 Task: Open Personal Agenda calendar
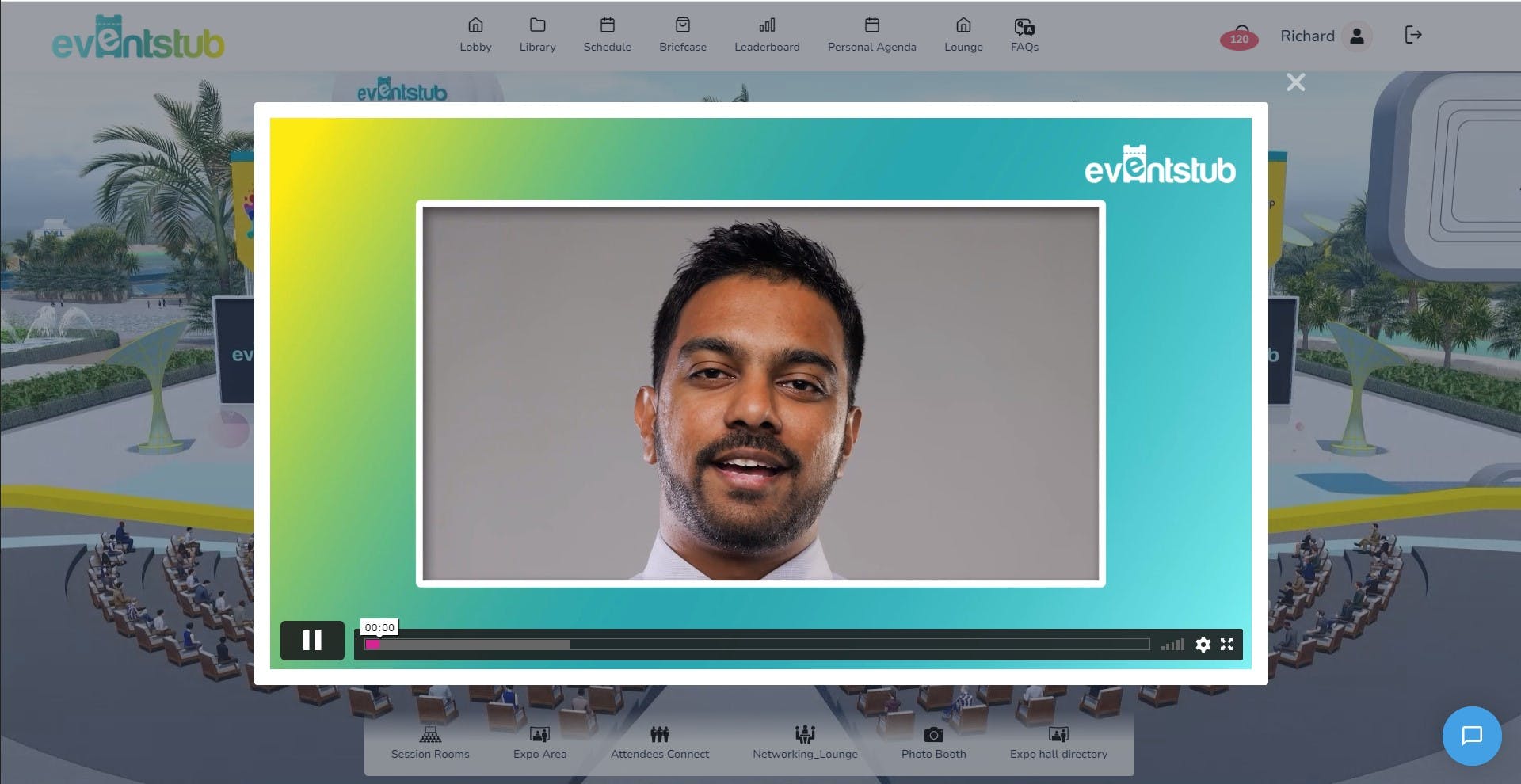(x=872, y=36)
